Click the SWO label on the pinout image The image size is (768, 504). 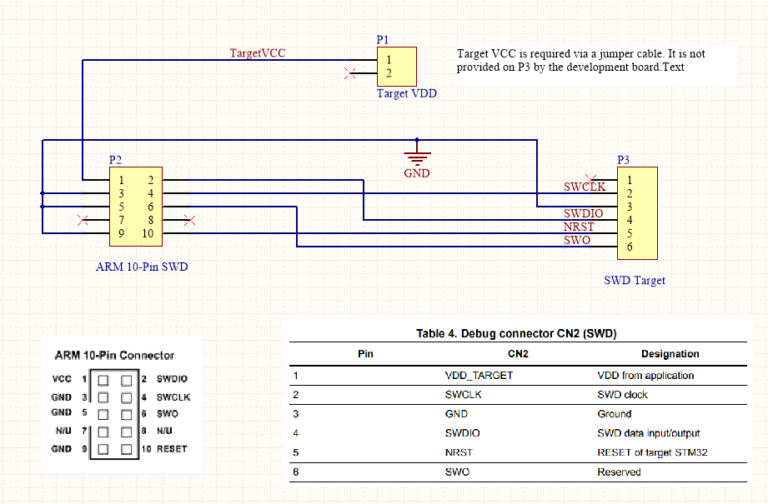168,414
